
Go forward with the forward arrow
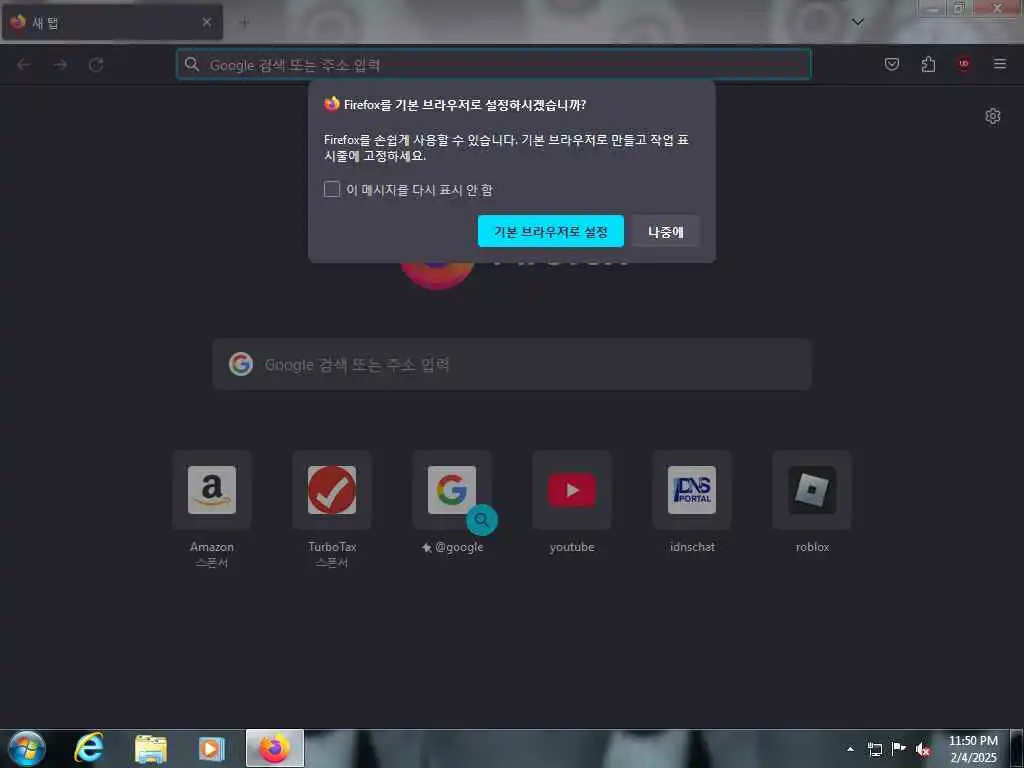(x=60, y=64)
